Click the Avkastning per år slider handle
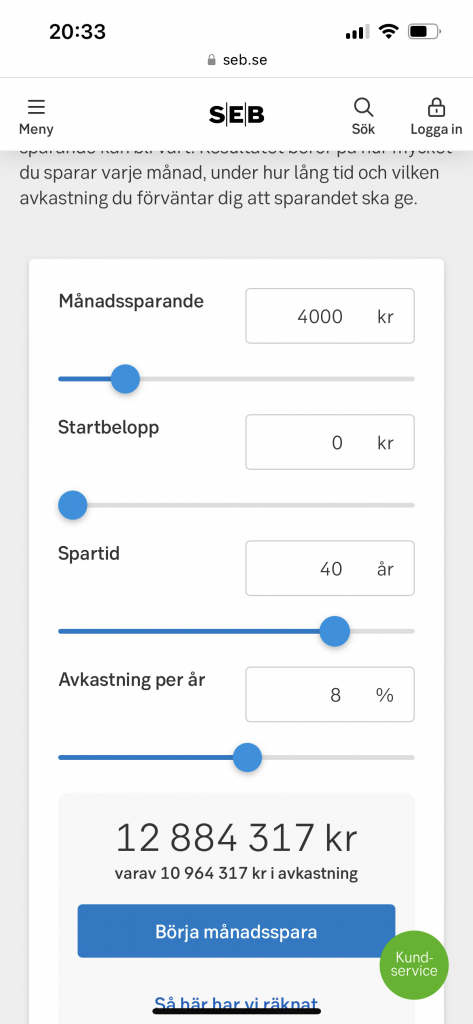 pyautogui.click(x=247, y=758)
